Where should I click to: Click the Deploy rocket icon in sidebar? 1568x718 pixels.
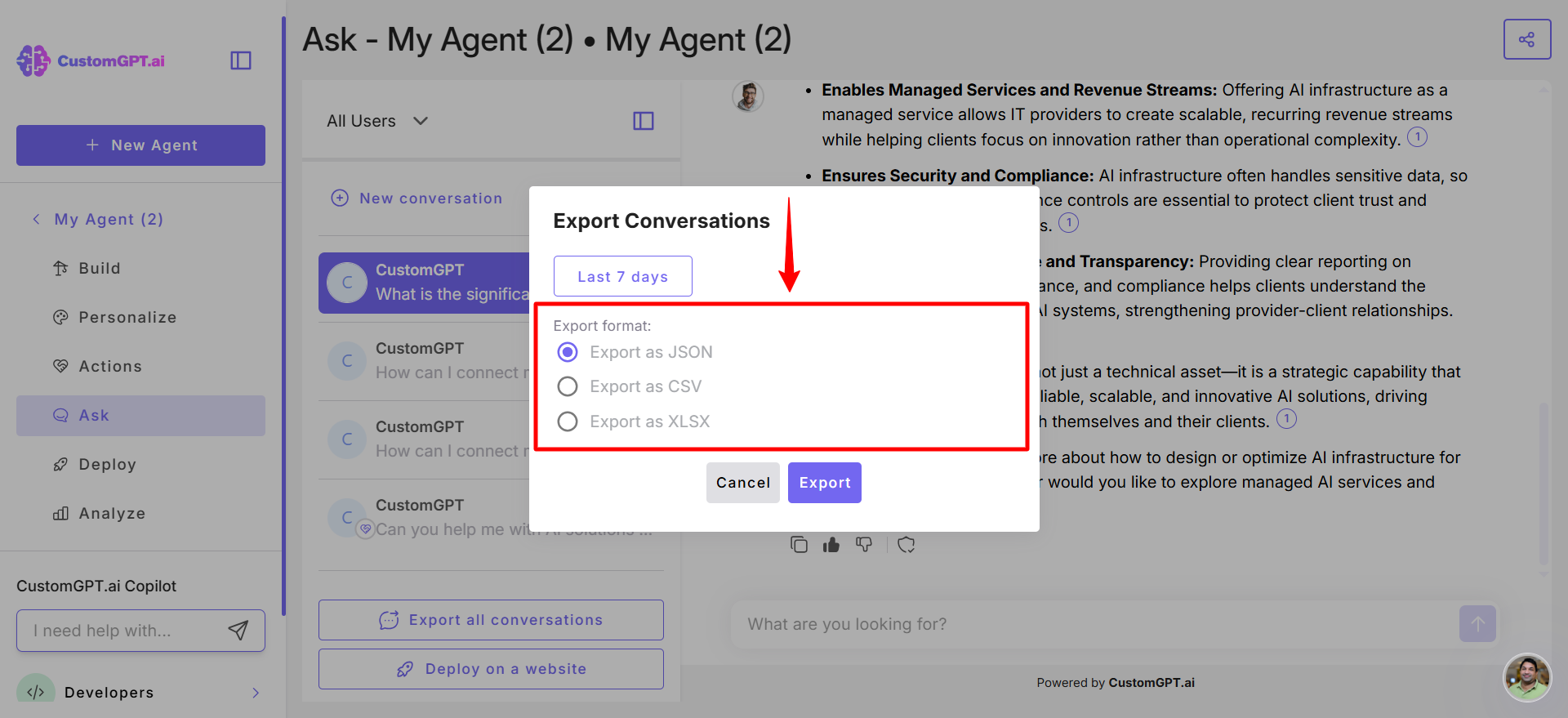pyautogui.click(x=60, y=464)
